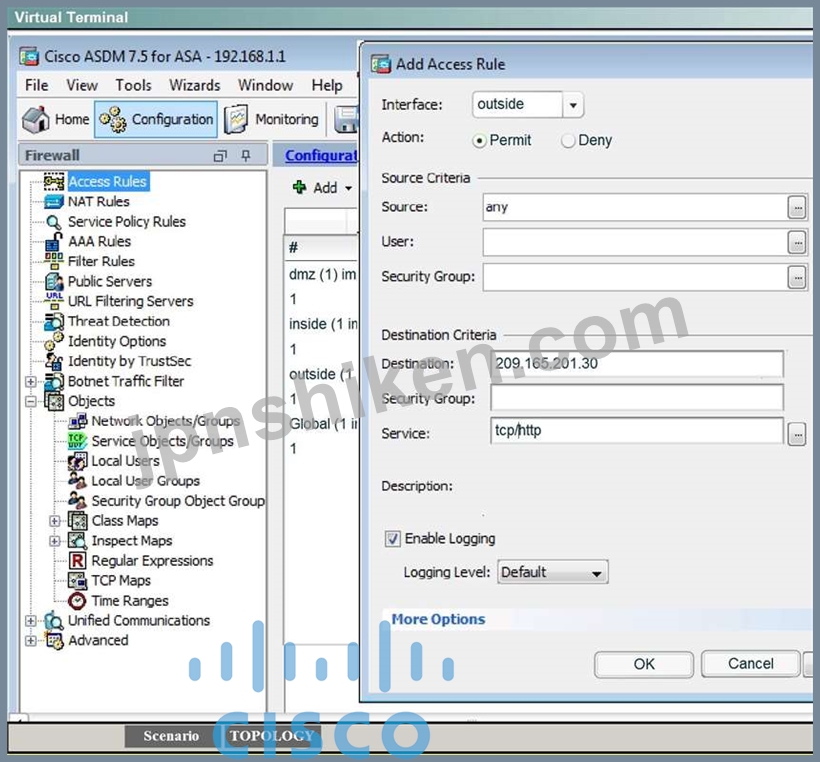
Task: Browse for Source with ellipsis button
Action: pyautogui.click(x=797, y=208)
